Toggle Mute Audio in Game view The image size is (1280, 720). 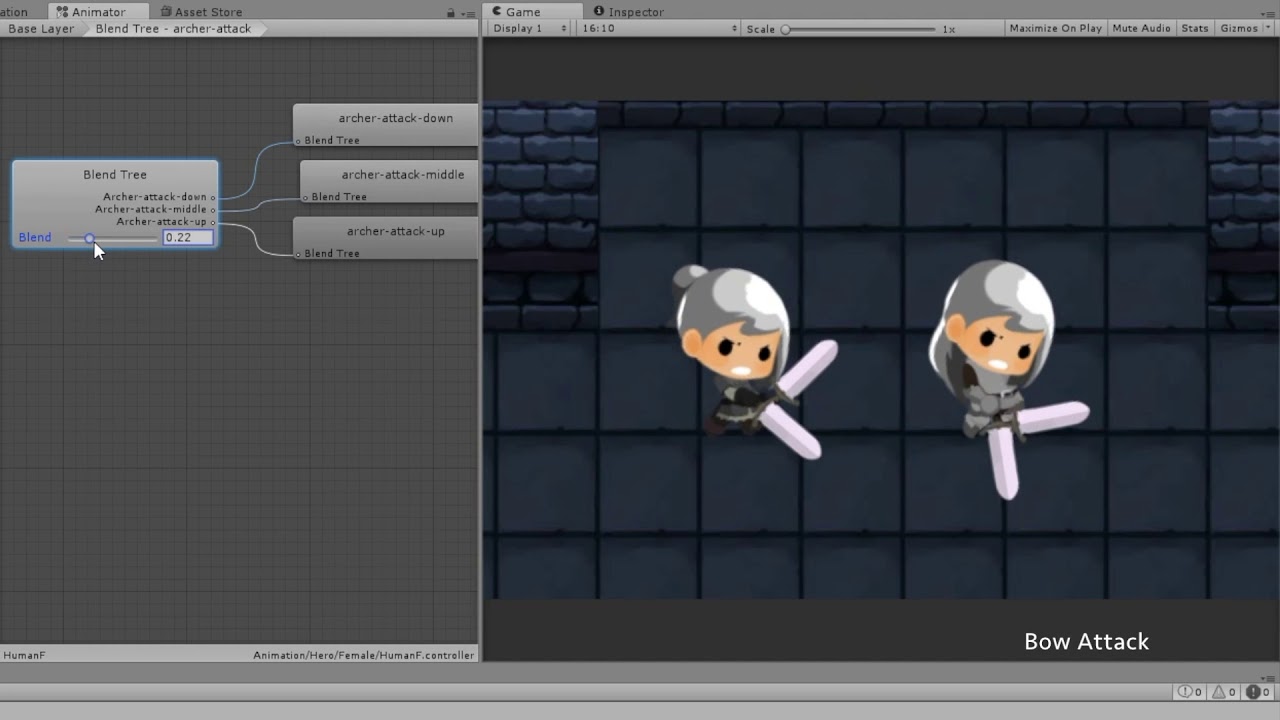[1141, 28]
